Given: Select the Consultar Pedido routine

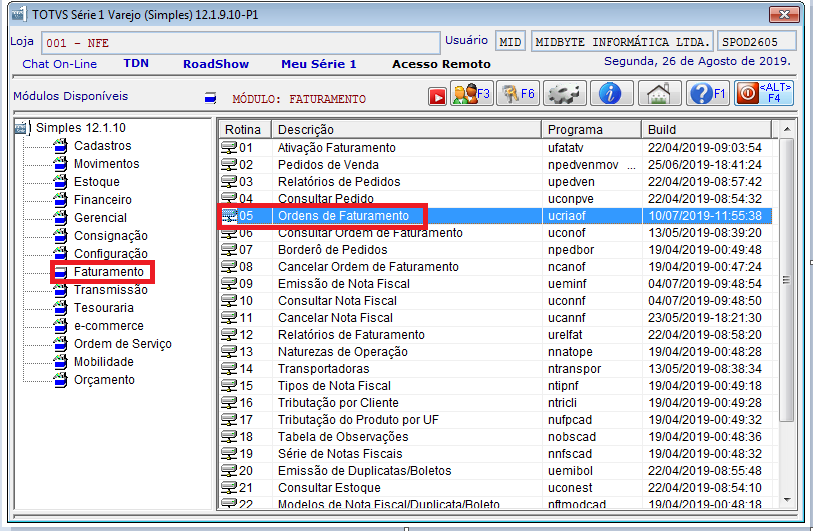Looking at the screenshot, I should pos(496,199).
